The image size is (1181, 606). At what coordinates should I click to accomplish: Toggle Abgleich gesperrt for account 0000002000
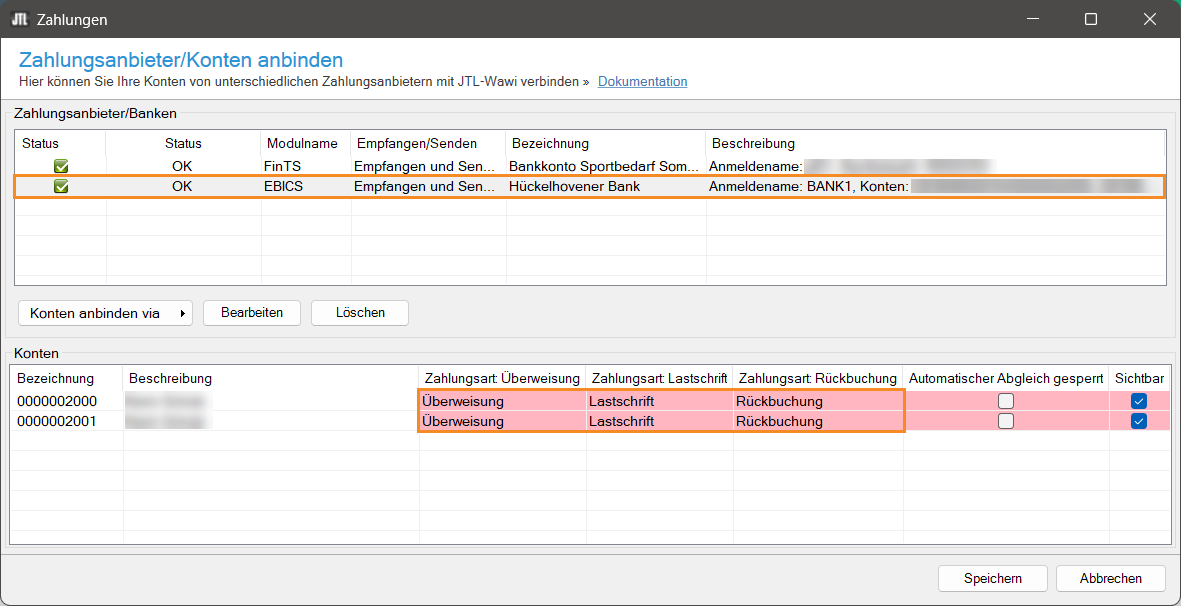pos(1005,401)
